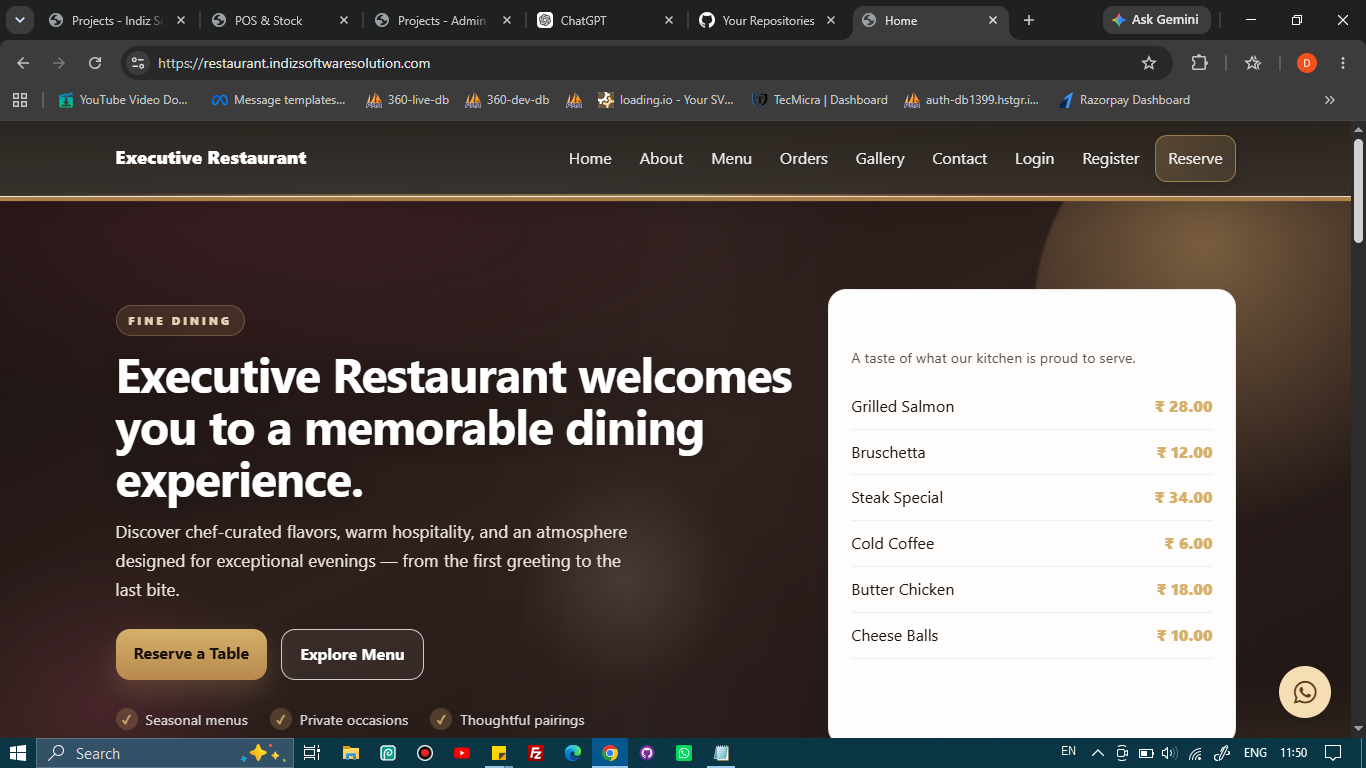The image size is (1366, 768).
Task: Switch to the ChatGPT tab
Action: (606, 20)
